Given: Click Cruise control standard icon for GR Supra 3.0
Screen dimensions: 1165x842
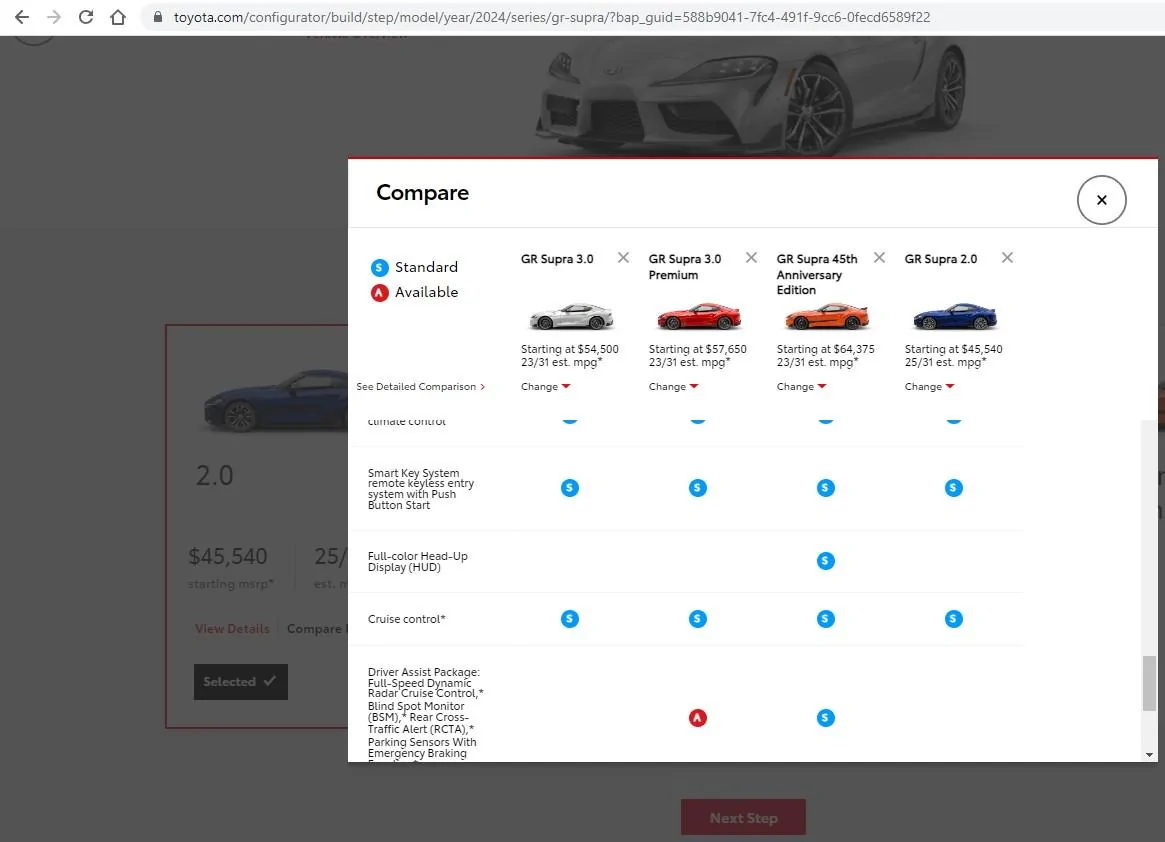Looking at the screenshot, I should point(570,618).
